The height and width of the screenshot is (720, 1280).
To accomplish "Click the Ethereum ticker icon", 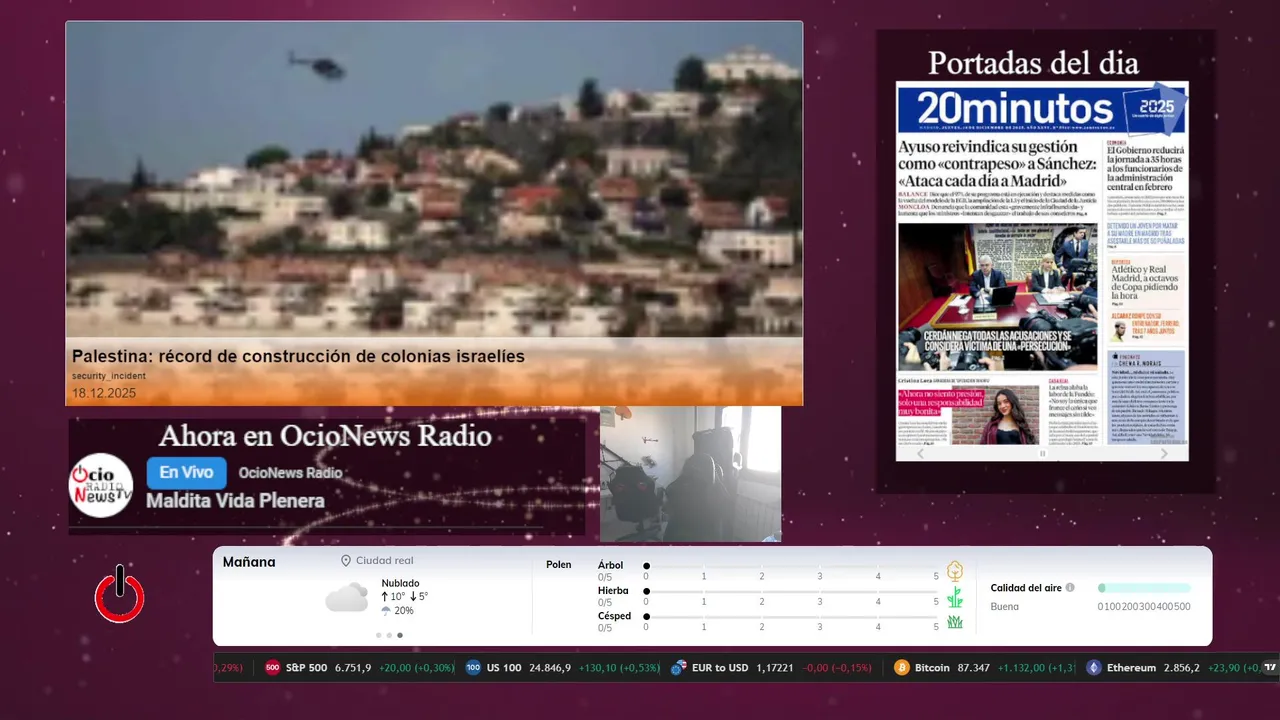I will pyautogui.click(x=1094, y=668).
